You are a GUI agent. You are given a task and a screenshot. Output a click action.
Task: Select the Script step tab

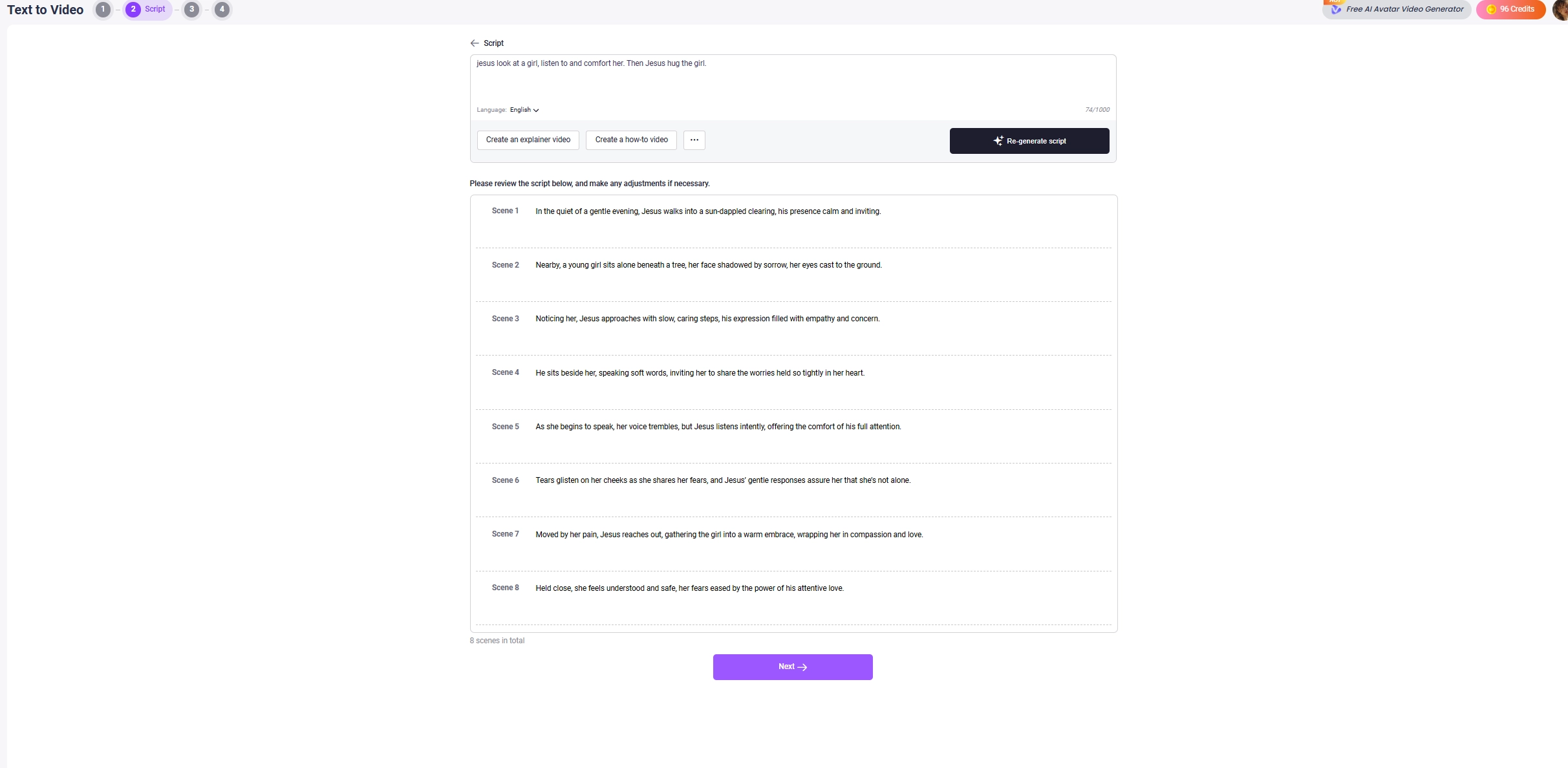[148, 9]
